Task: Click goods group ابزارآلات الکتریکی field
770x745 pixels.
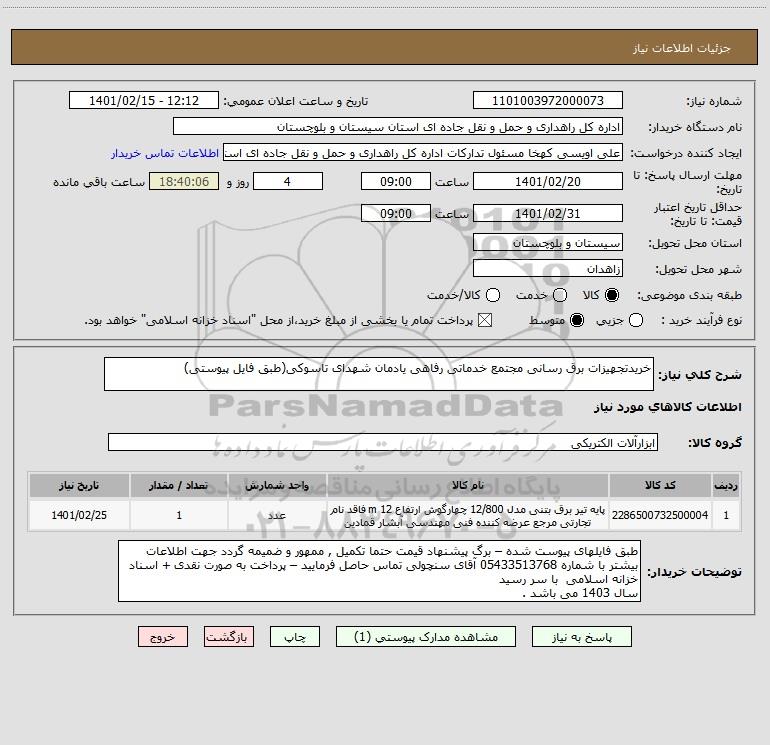Action: point(383,442)
